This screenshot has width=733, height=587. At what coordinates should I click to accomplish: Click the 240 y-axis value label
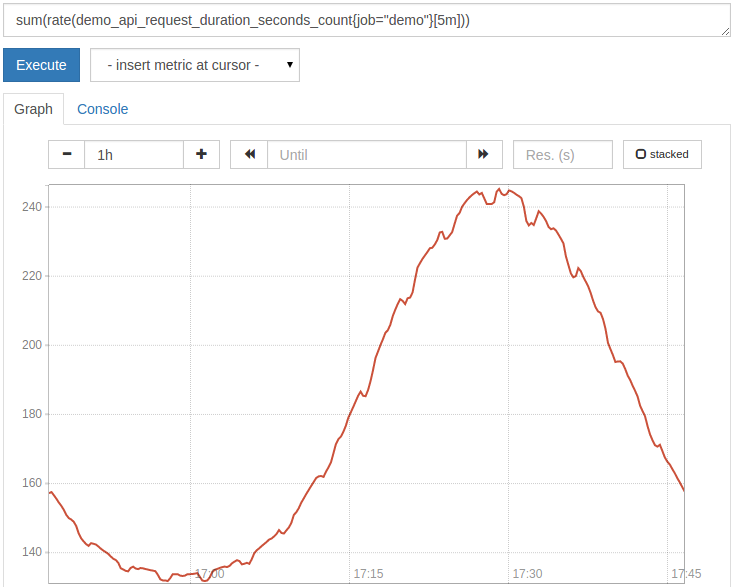32,207
